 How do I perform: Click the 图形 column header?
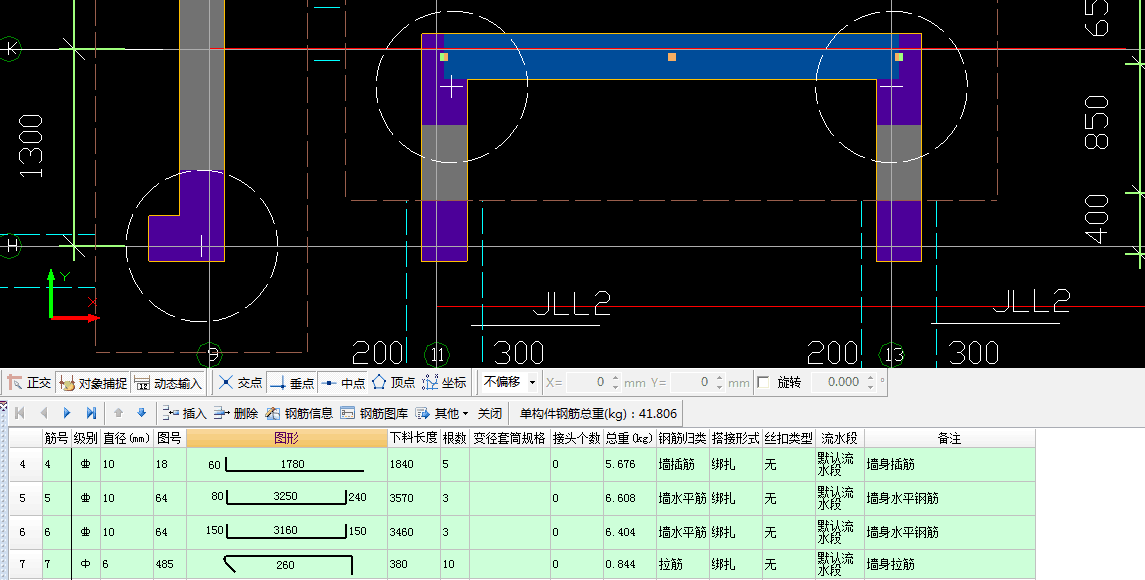point(287,438)
